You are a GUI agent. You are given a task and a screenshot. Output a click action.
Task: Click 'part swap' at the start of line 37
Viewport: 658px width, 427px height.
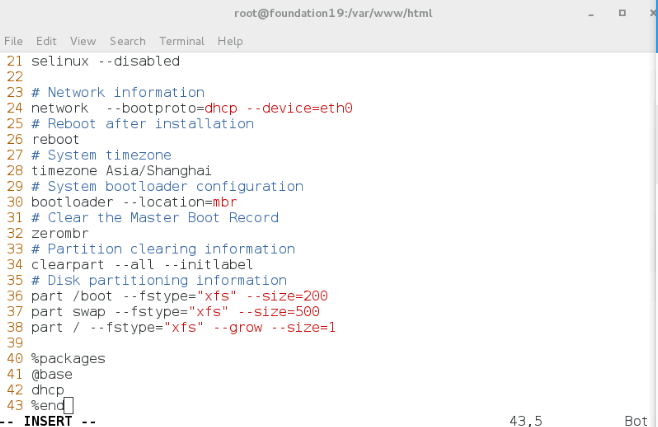(x=68, y=312)
